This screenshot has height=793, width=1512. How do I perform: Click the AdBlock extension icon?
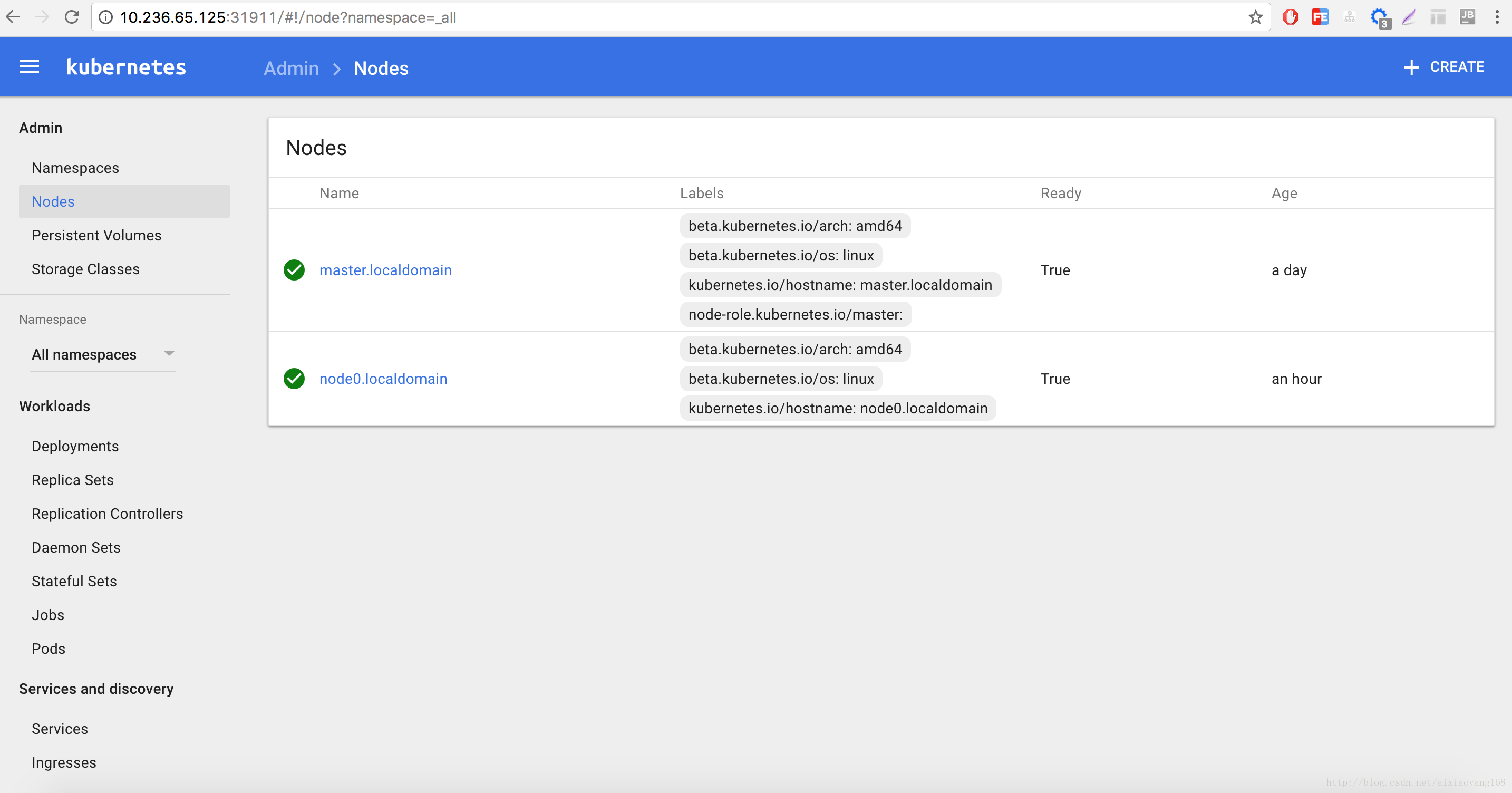[1290, 17]
